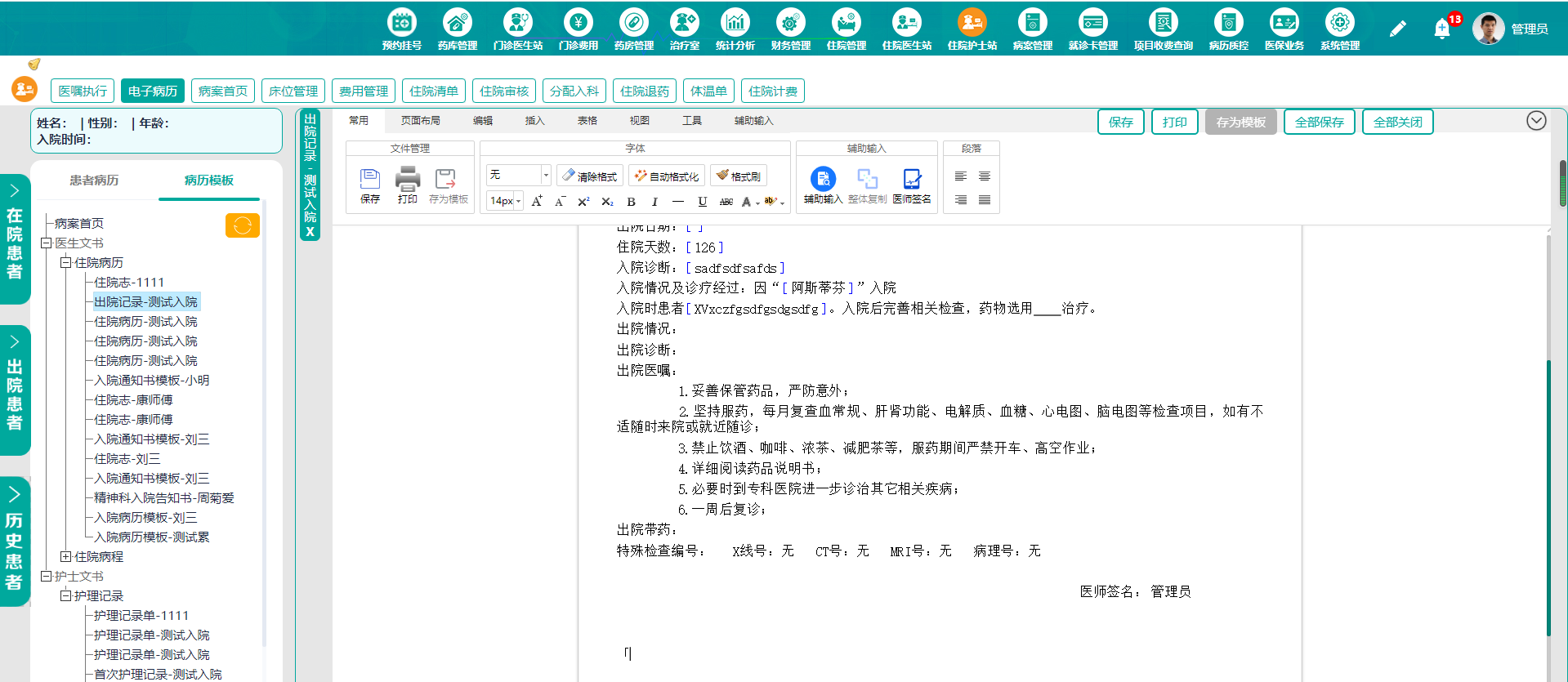Click the 格式刷 button
This screenshot has height=682, width=1568.
tap(739, 176)
